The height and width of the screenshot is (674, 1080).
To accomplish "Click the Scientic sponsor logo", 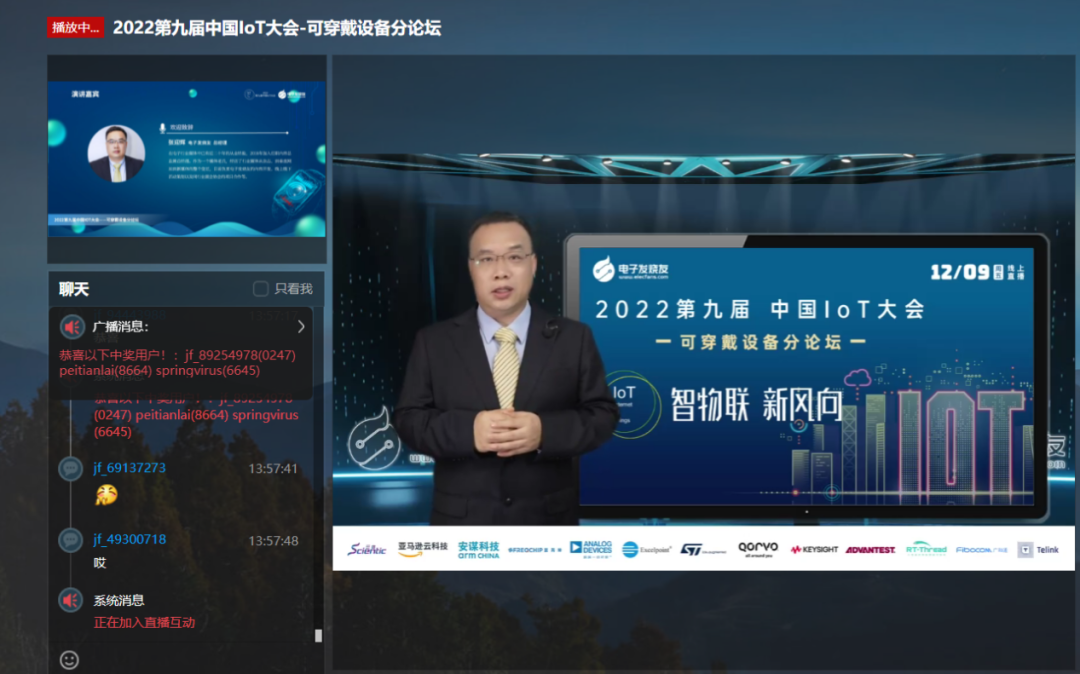I will point(366,549).
